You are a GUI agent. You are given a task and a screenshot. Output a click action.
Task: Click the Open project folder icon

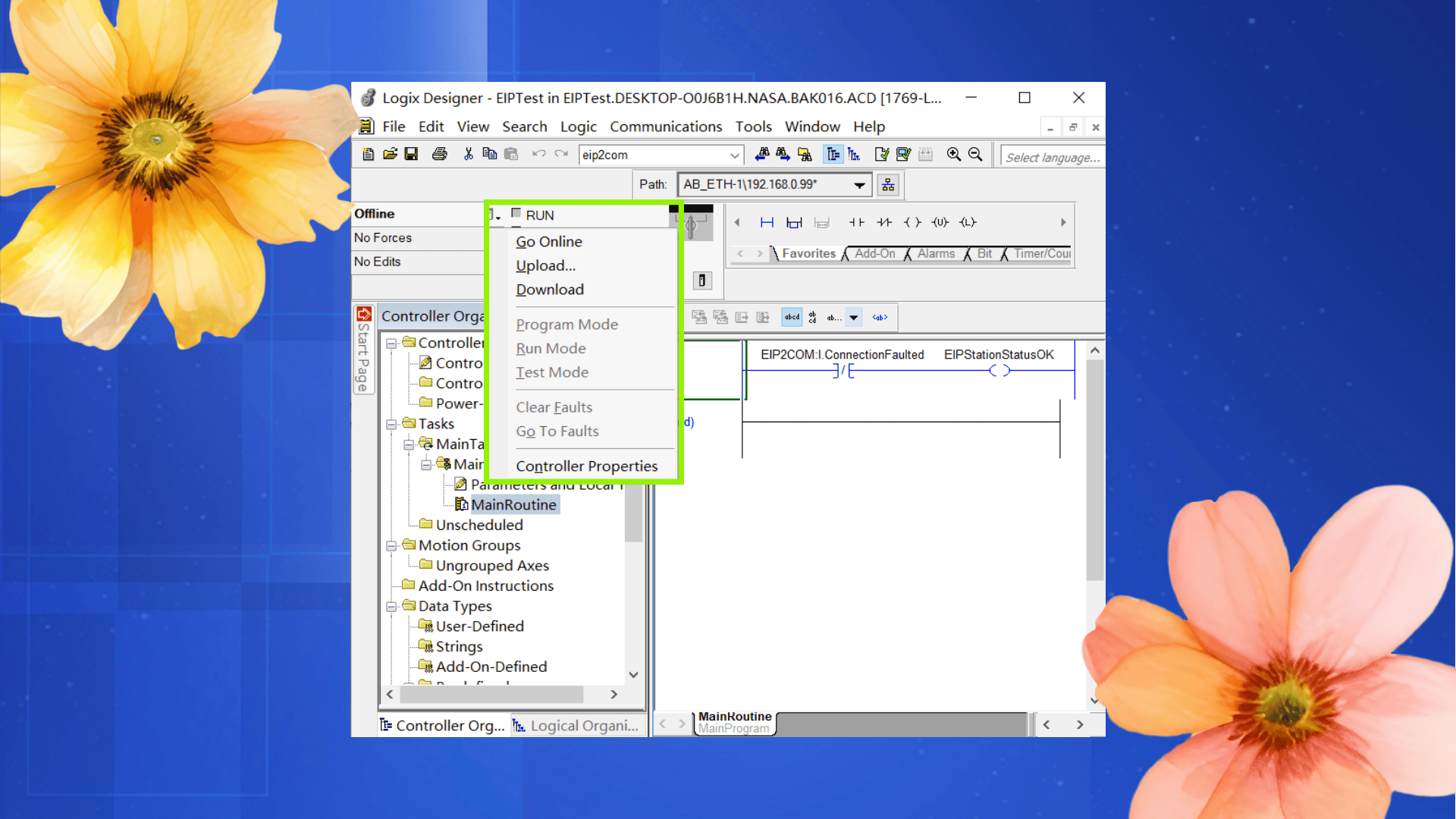(390, 155)
